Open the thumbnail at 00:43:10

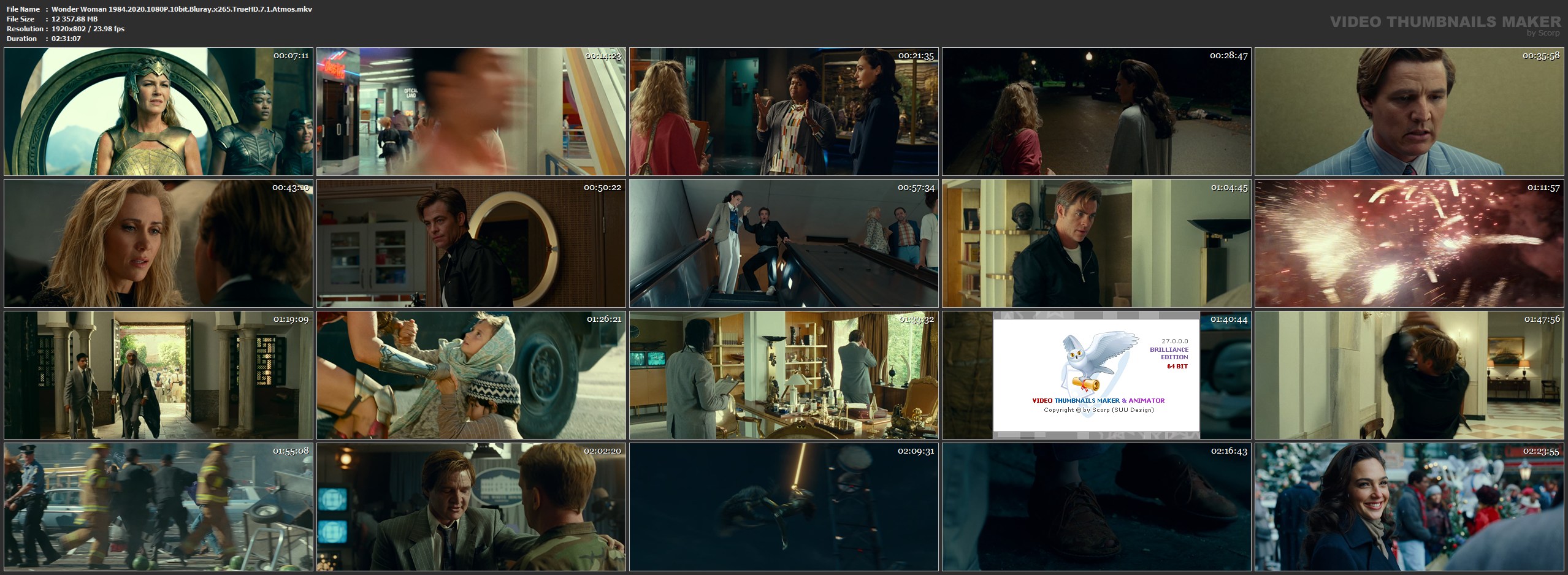tap(158, 243)
